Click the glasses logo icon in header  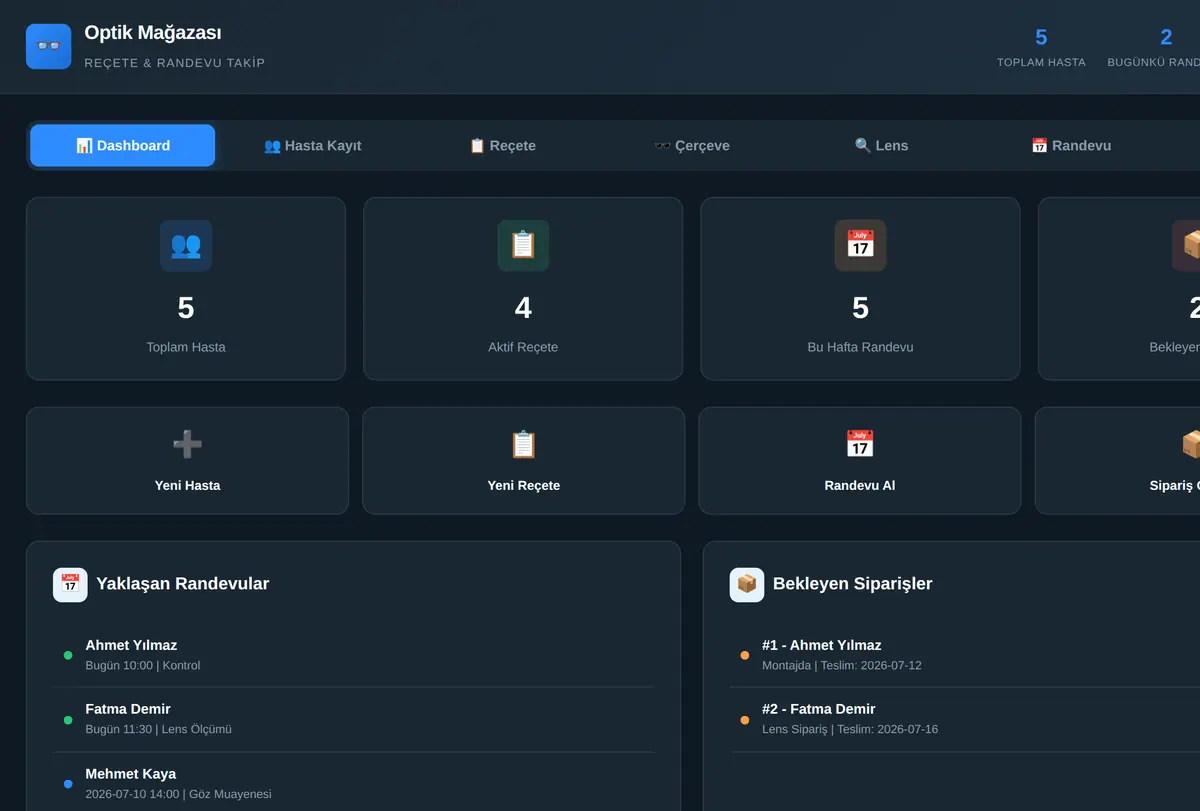tap(48, 46)
